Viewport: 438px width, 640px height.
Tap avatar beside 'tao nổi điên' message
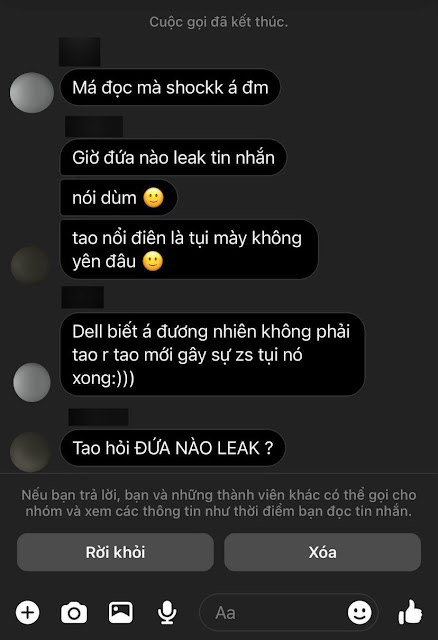point(31,265)
